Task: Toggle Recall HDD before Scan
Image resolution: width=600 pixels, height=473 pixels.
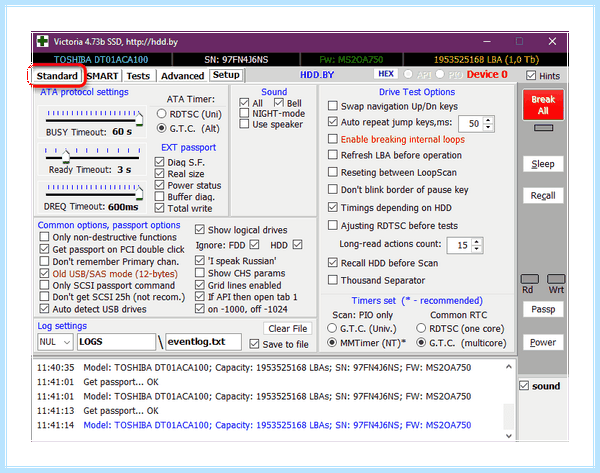Action: [333, 263]
